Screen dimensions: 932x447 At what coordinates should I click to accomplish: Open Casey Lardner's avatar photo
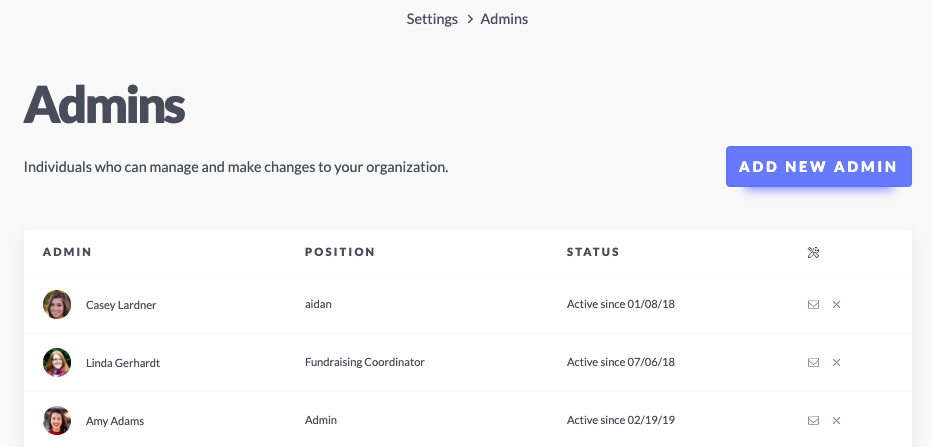point(57,304)
